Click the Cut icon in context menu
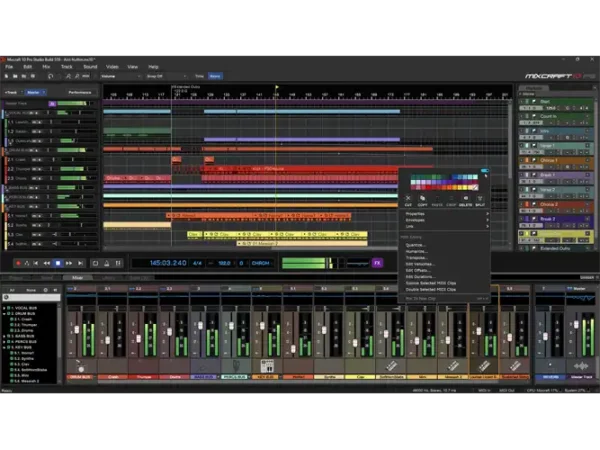 [408, 200]
